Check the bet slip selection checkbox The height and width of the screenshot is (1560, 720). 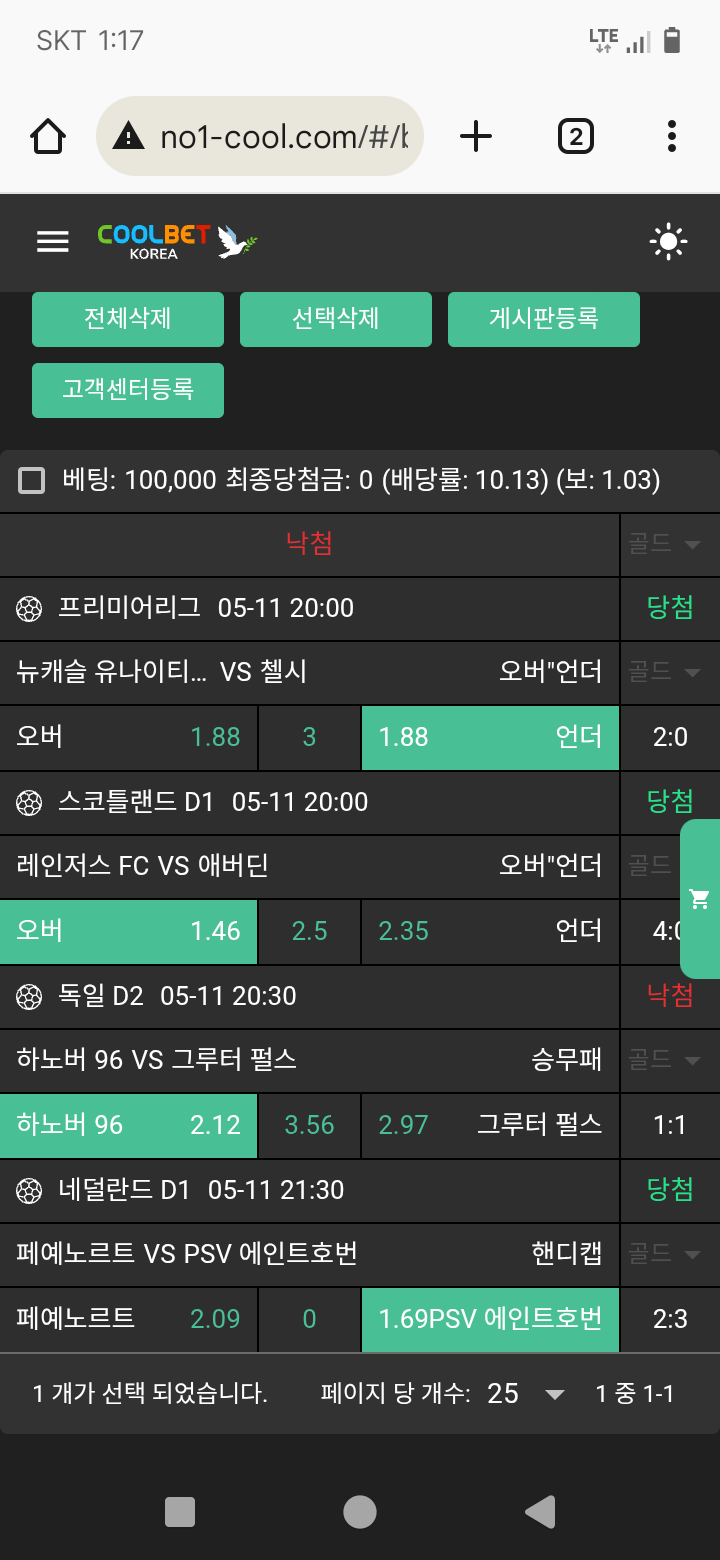32,481
